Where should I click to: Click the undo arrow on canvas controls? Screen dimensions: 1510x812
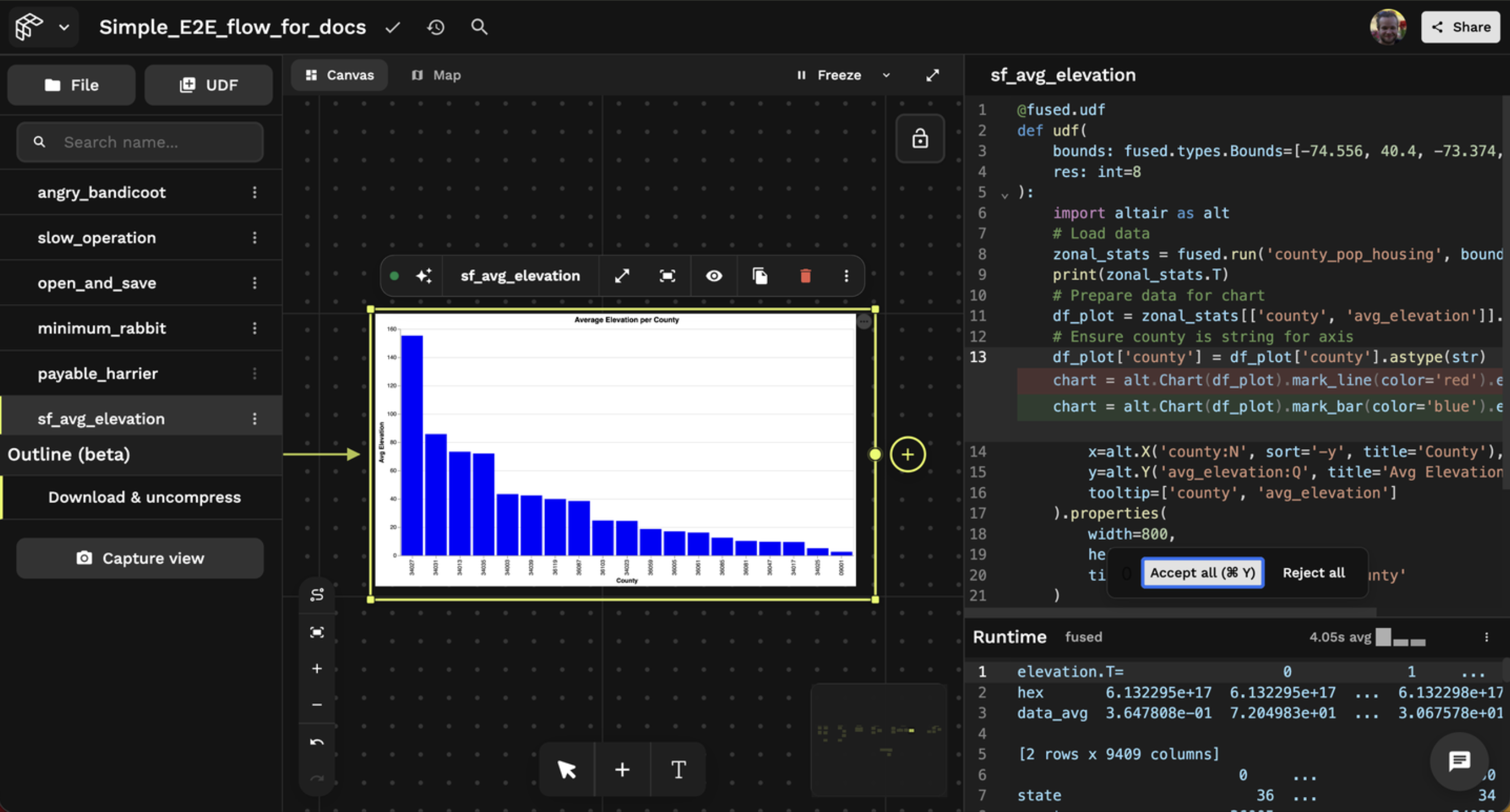[316, 742]
